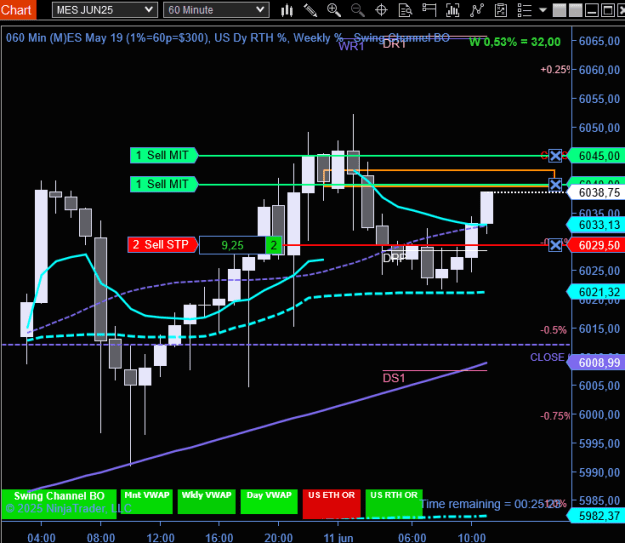Viewport: 625px width, 543px height.
Task: Open the Indicators dialog icon
Action: [x=453, y=10]
